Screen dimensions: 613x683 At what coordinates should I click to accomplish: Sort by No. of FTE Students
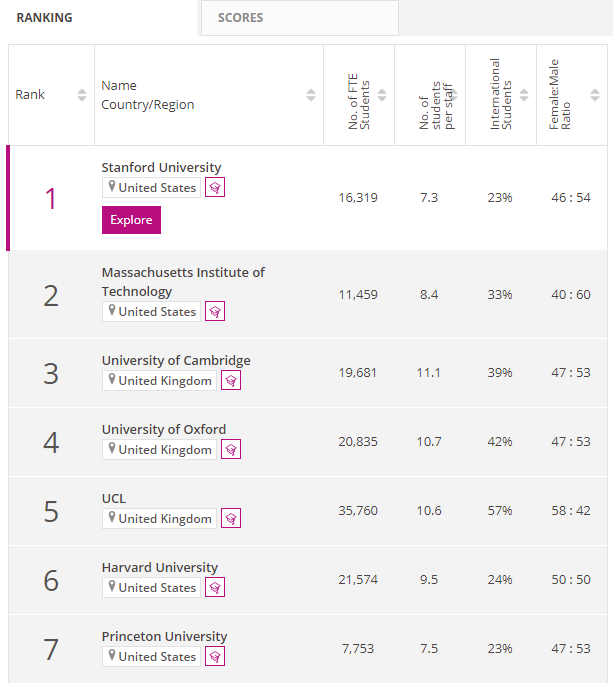click(x=382, y=95)
